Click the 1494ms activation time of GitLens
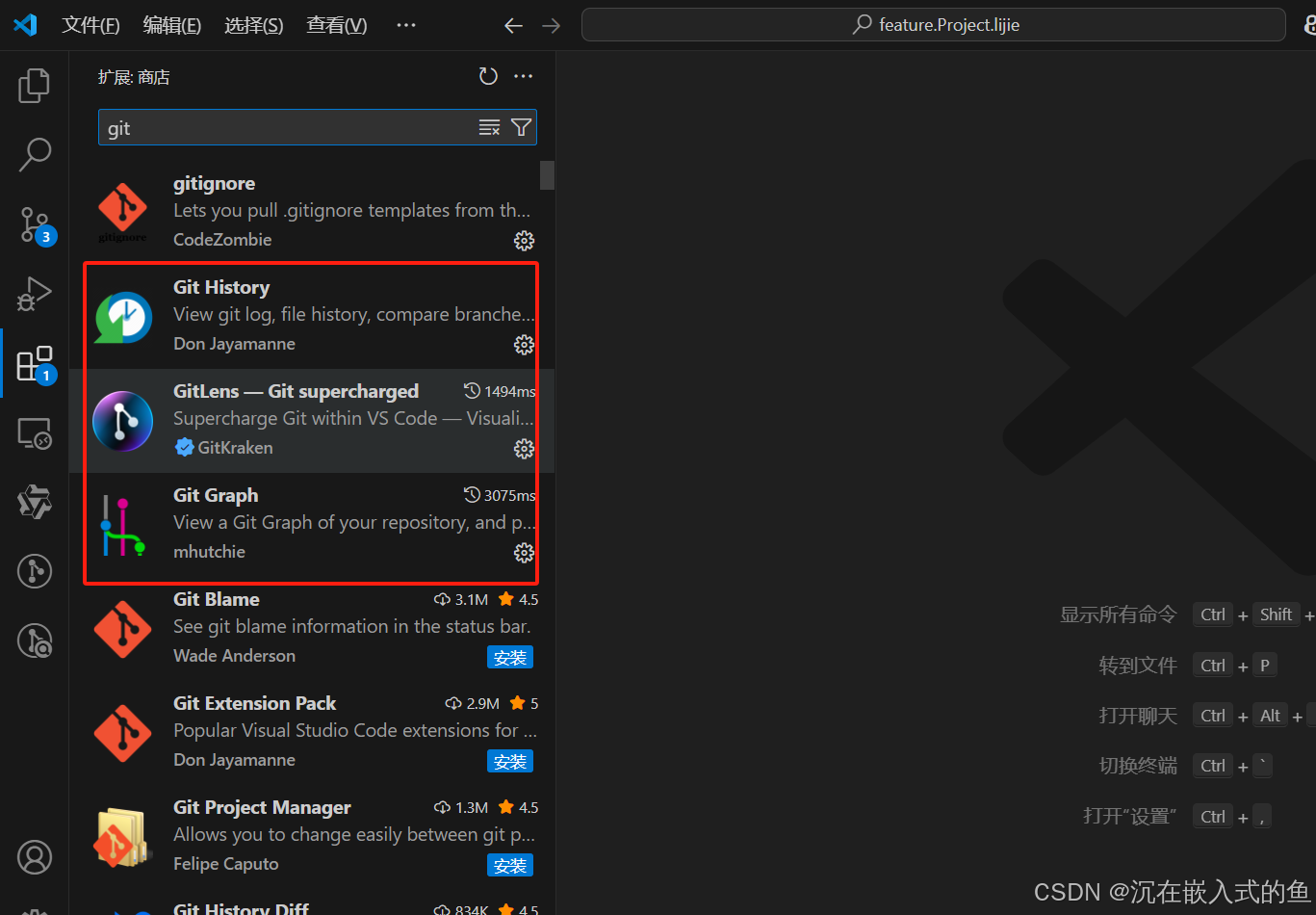Viewport: 1316px width, 915px height. click(500, 391)
